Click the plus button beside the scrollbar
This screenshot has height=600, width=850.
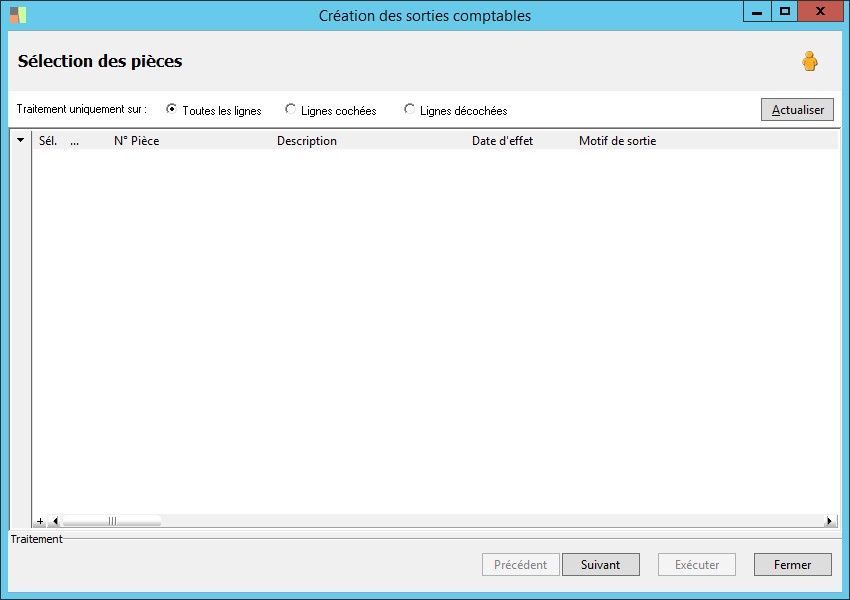click(40, 521)
